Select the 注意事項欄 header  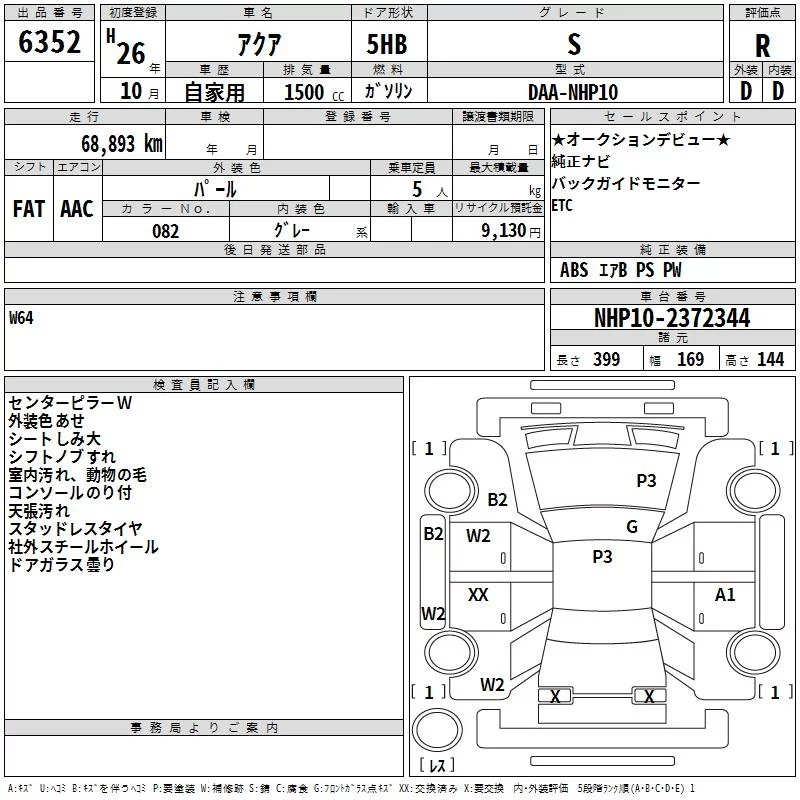pos(274,296)
